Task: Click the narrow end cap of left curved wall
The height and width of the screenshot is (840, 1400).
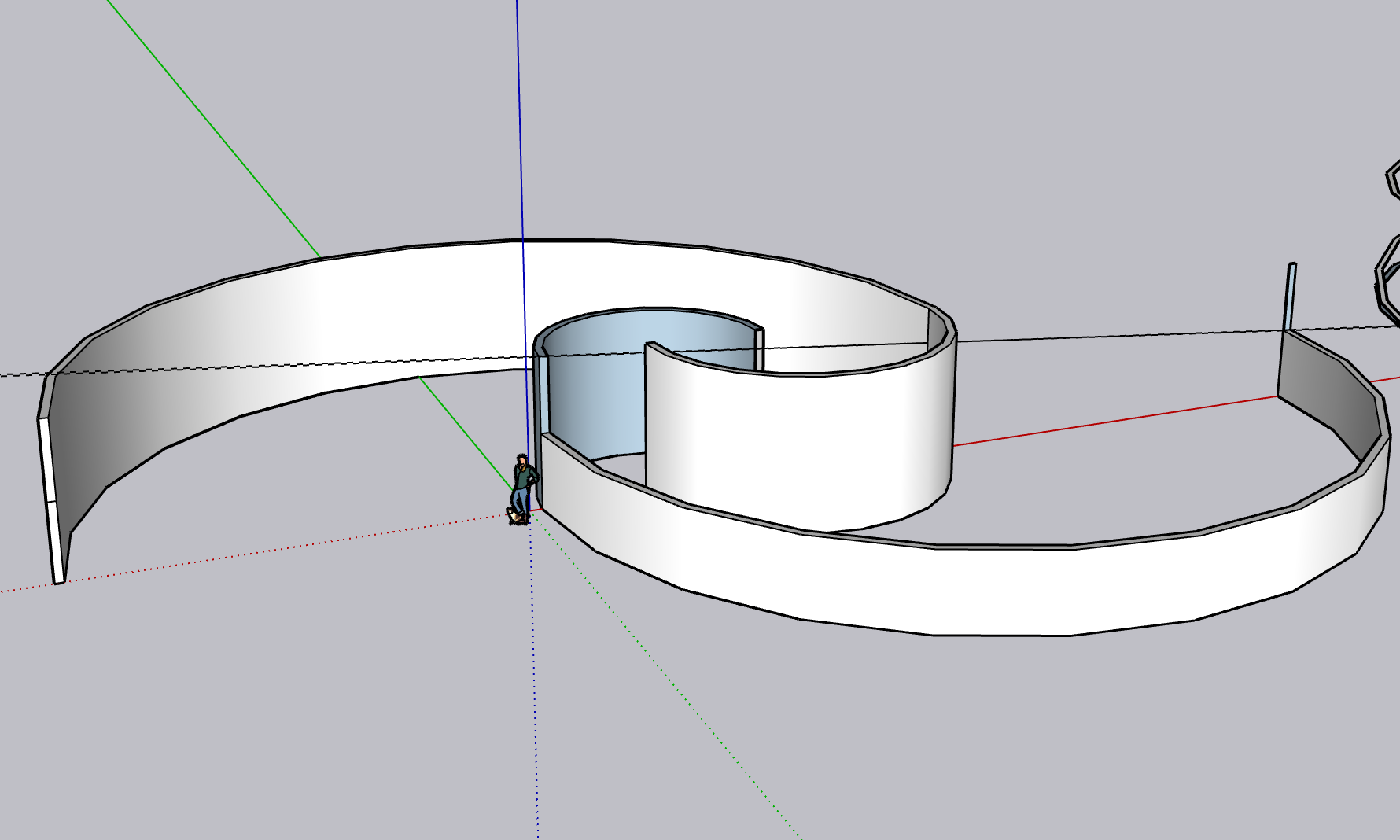Action: (x=52, y=503)
